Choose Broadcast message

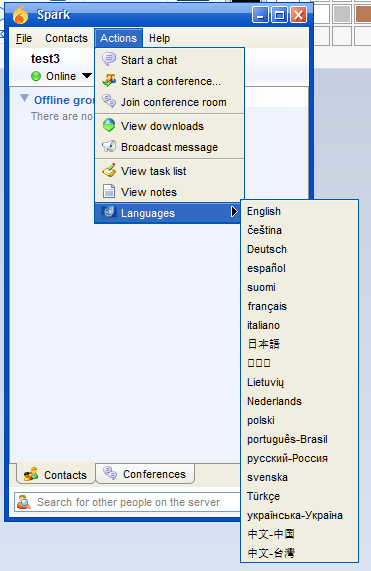pyautogui.click(x=169, y=147)
